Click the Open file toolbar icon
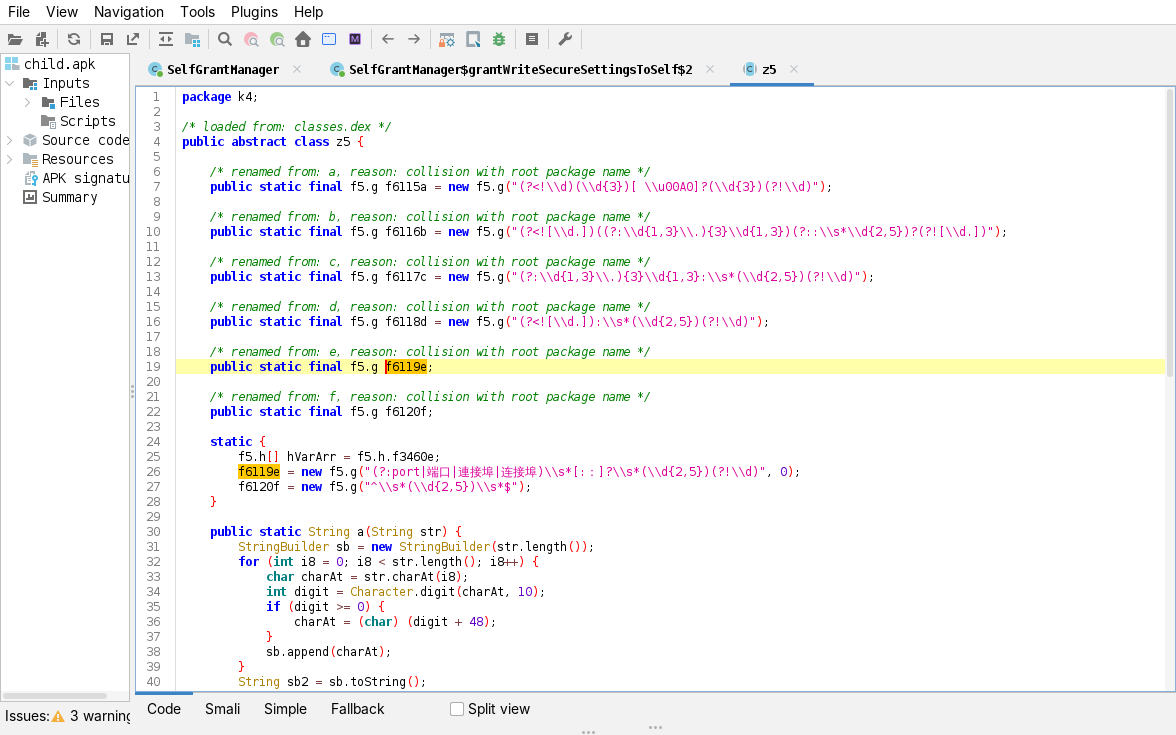1176x735 pixels. click(15, 39)
